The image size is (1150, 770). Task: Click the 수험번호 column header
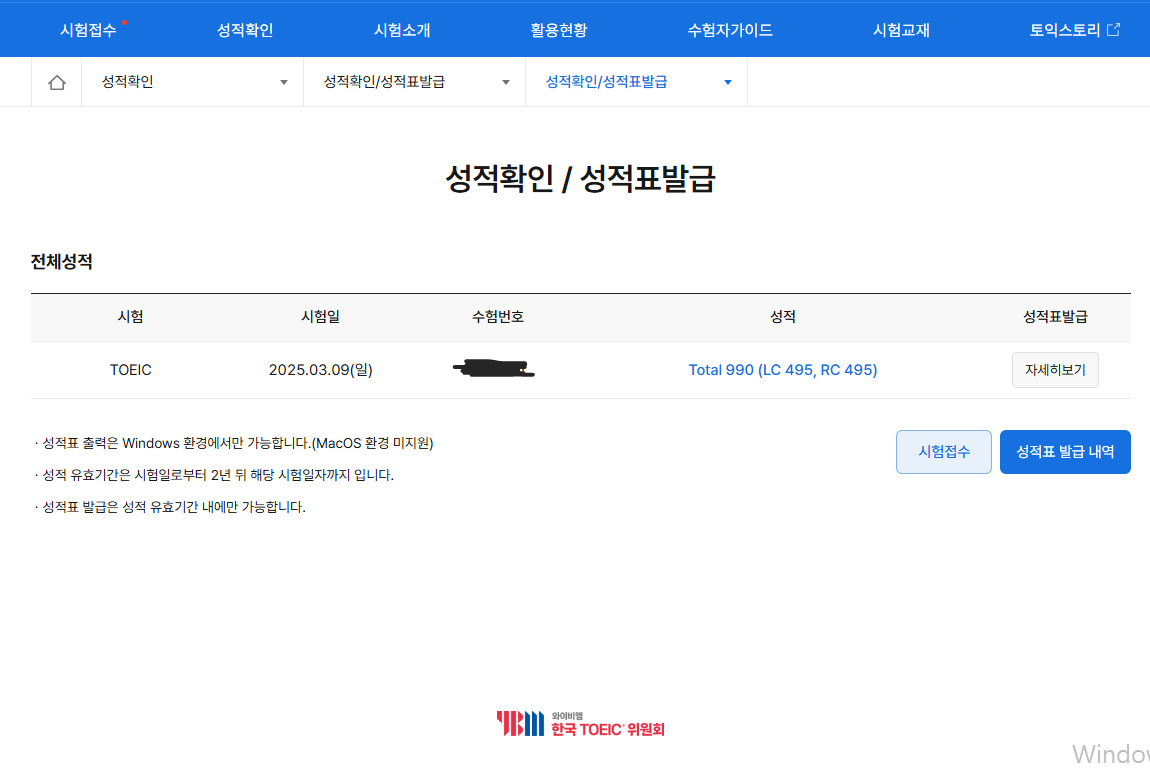tap(497, 317)
